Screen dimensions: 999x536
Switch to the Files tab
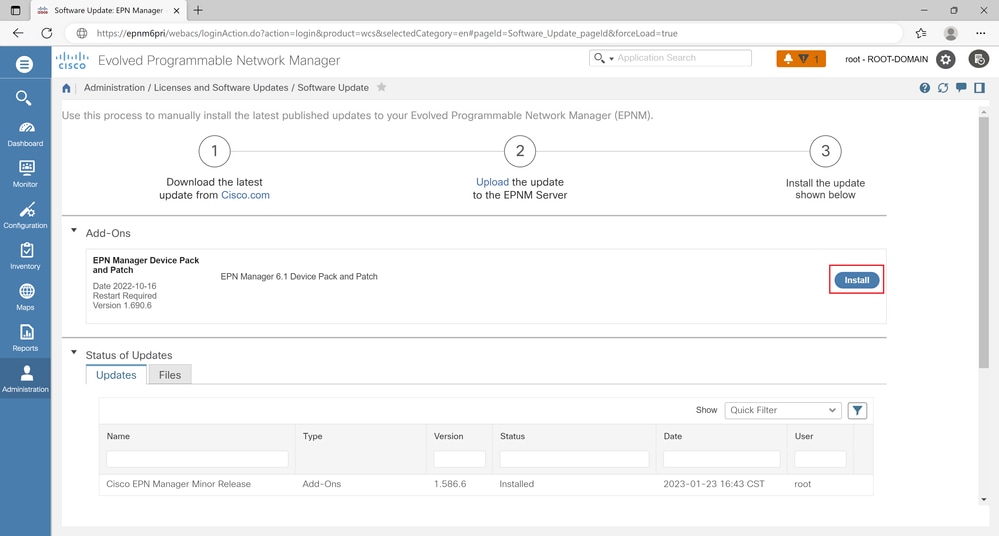(x=170, y=375)
